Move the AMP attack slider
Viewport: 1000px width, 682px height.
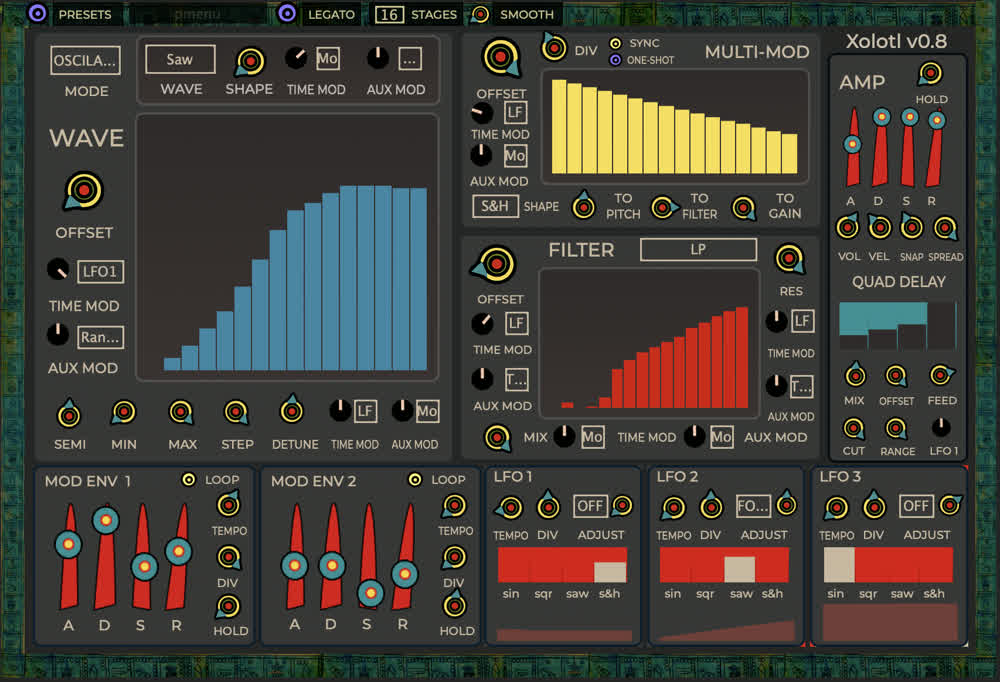click(852, 145)
